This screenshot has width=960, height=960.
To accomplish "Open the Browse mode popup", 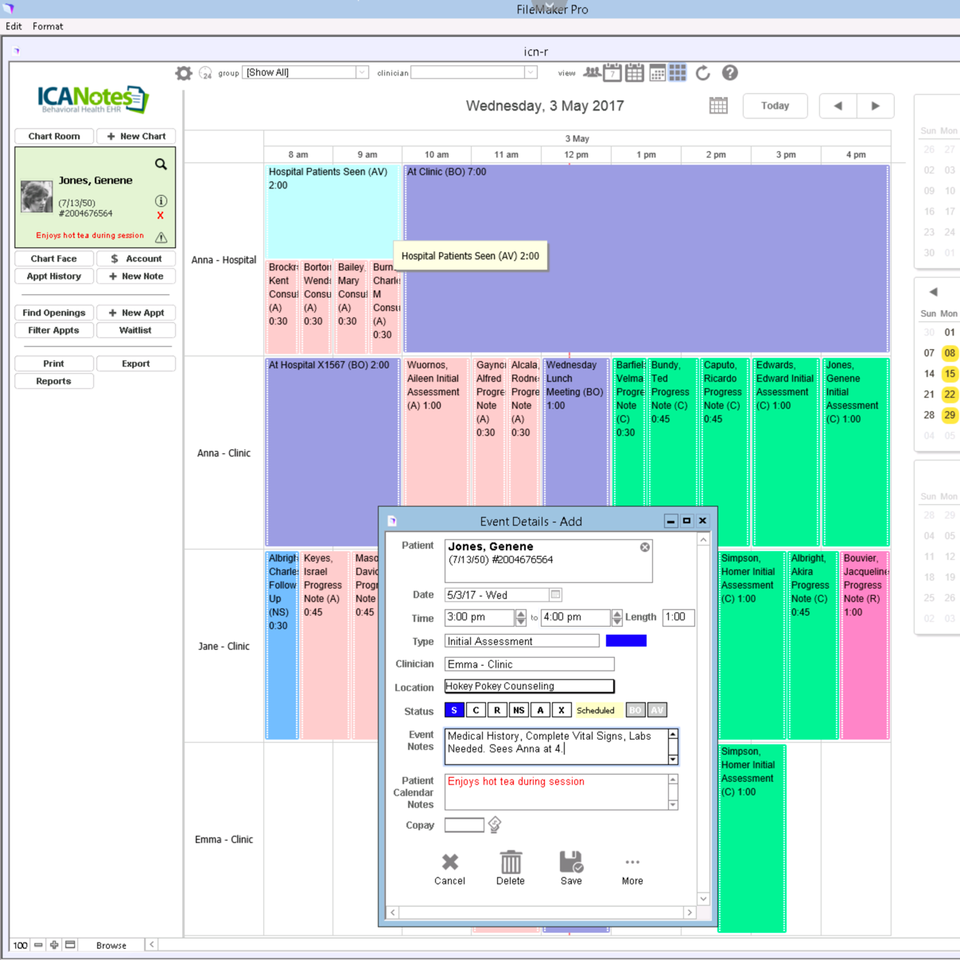I will [x=111, y=945].
